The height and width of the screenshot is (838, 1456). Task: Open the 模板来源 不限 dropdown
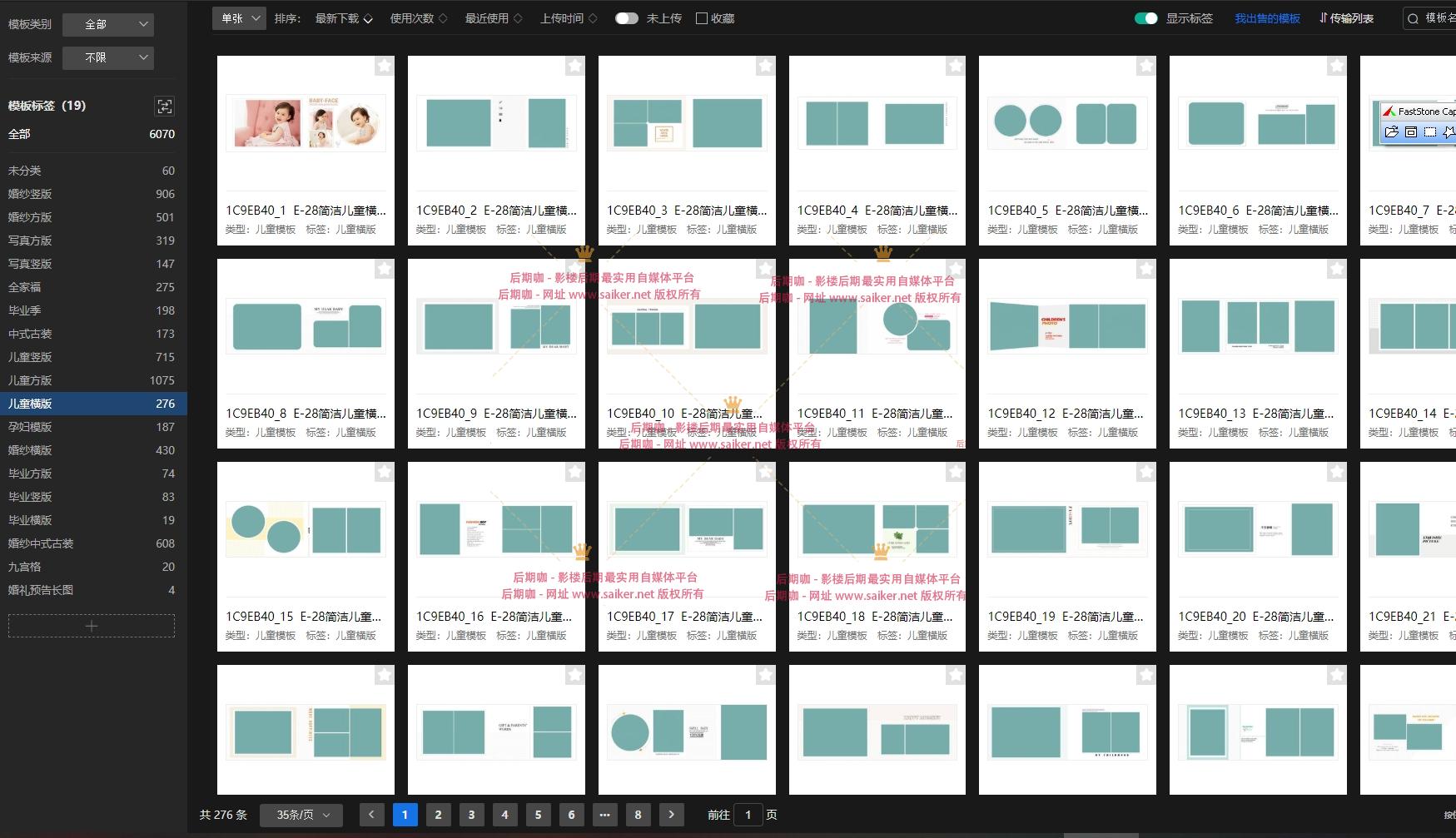[108, 57]
